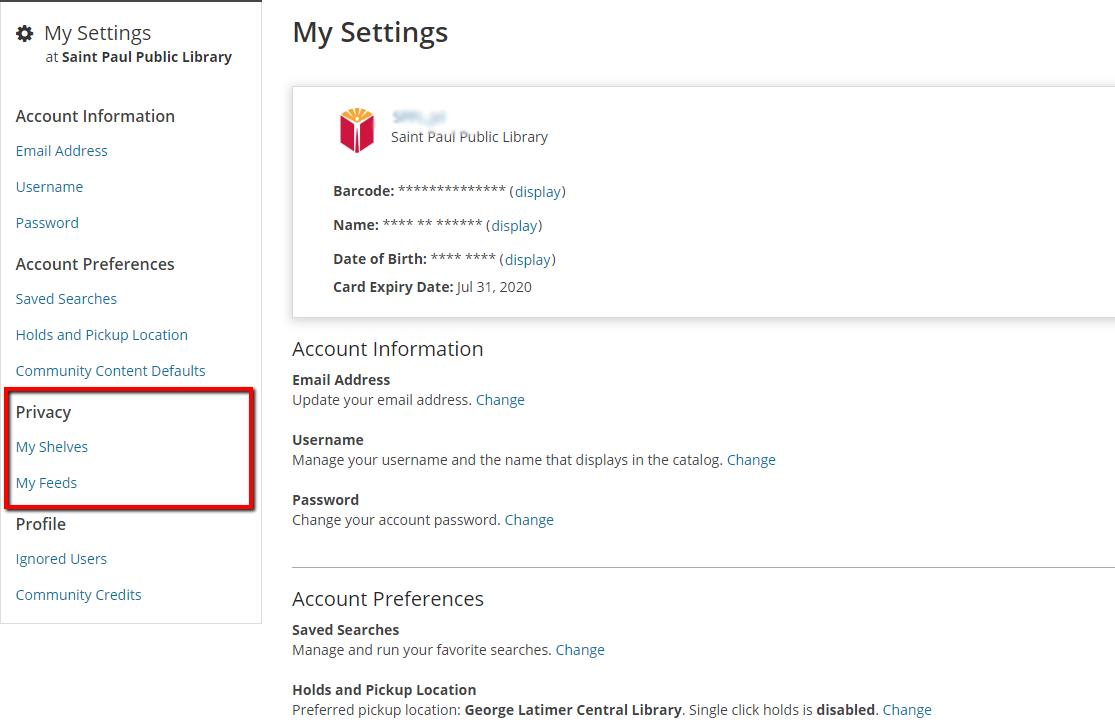Open Username settings from the sidebar
The width and height of the screenshot is (1115, 723).
(x=49, y=186)
